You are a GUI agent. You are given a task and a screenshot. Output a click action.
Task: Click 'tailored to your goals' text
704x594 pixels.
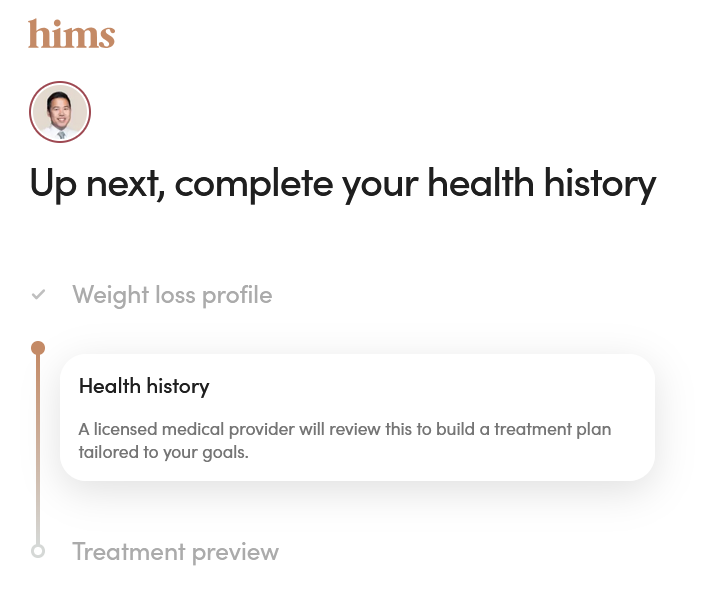pos(162,452)
